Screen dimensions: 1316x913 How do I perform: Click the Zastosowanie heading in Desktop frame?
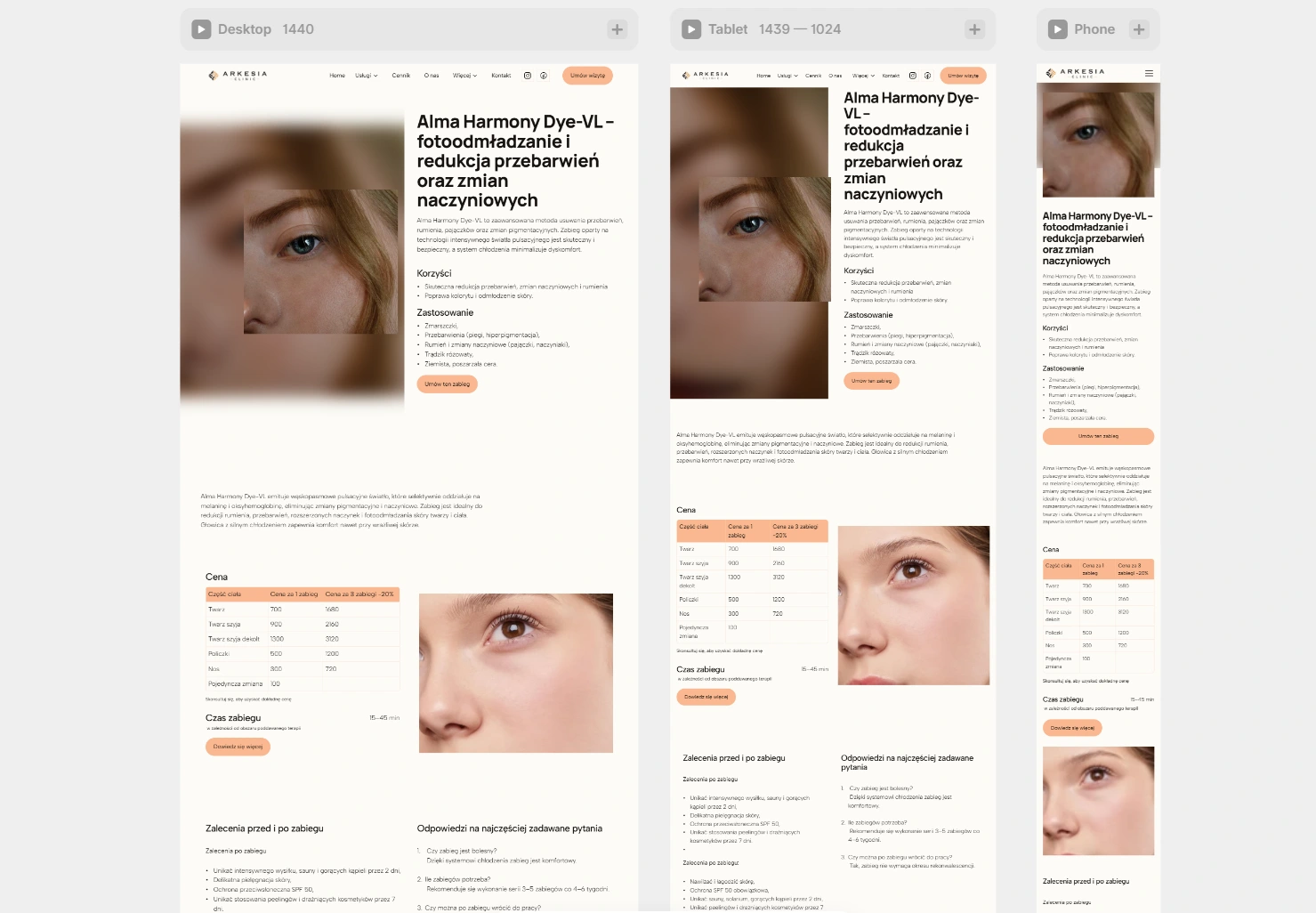[x=445, y=312]
